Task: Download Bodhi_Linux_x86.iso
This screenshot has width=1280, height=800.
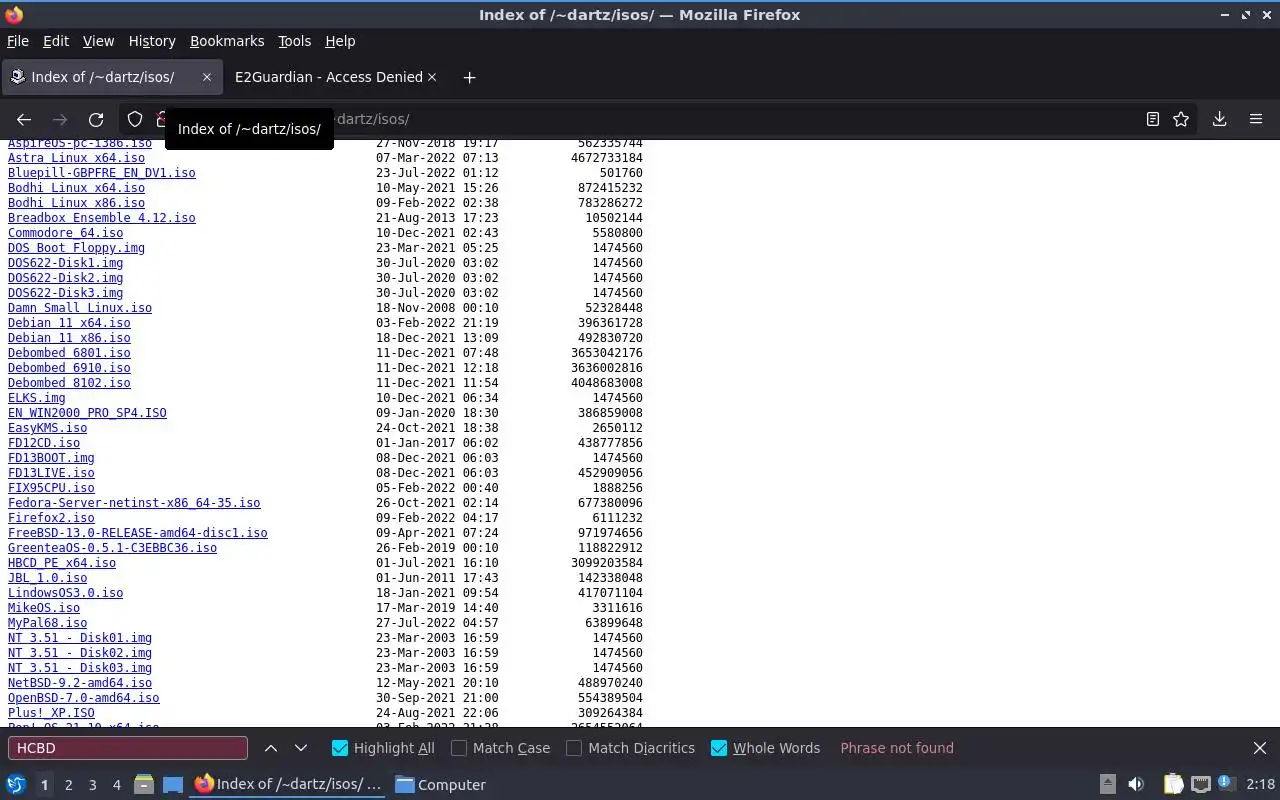Action: (76, 203)
